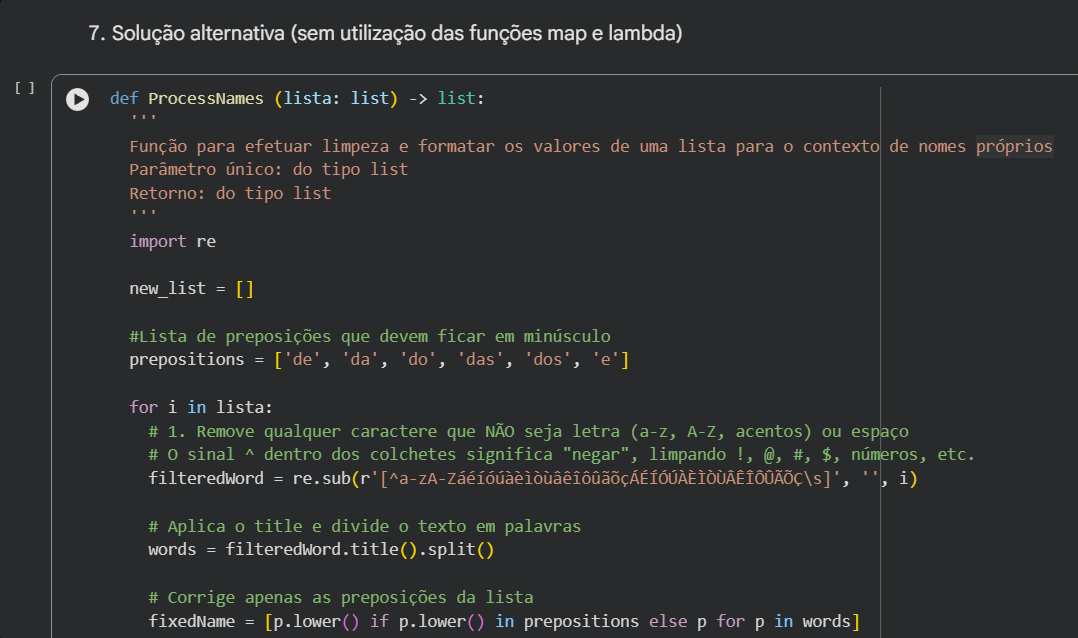Place cursor on 'def ProcessNames' line
Screen dimensions: 1078x638
(x=297, y=98)
